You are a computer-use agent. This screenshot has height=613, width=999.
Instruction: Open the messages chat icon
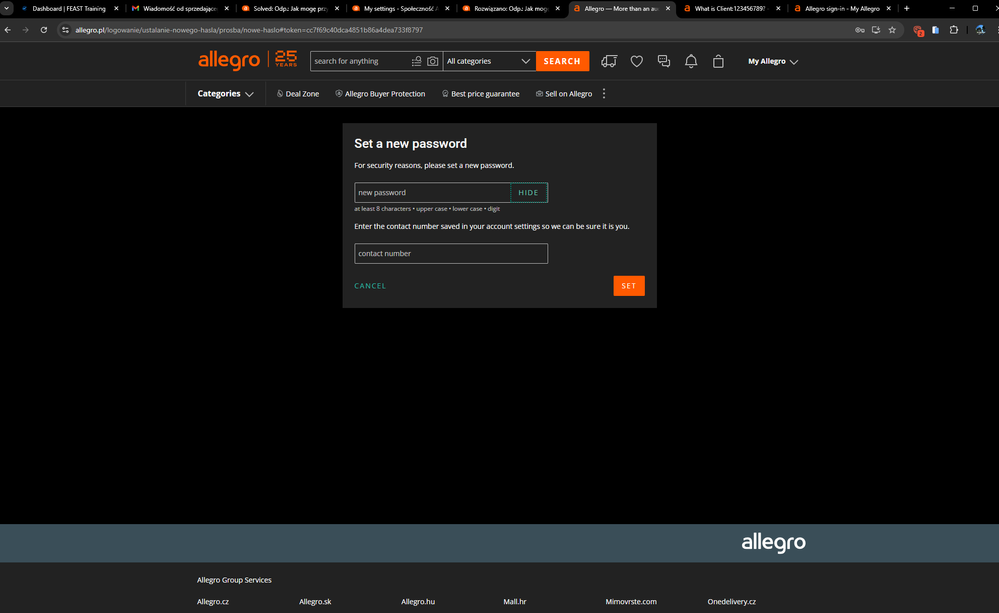pos(663,61)
